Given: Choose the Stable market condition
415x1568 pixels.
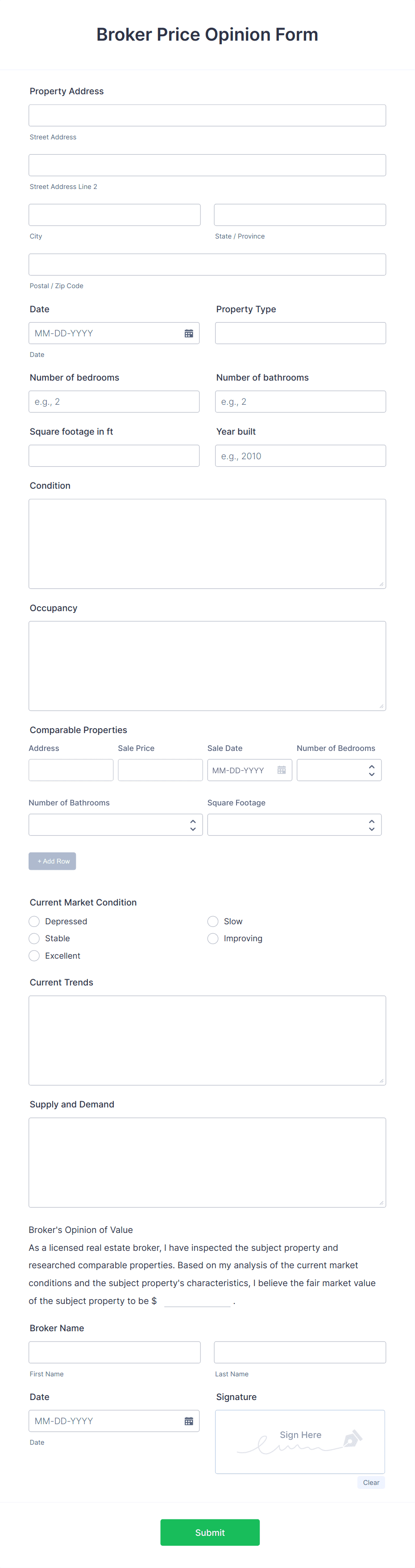Looking at the screenshot, I should (35, 939).
